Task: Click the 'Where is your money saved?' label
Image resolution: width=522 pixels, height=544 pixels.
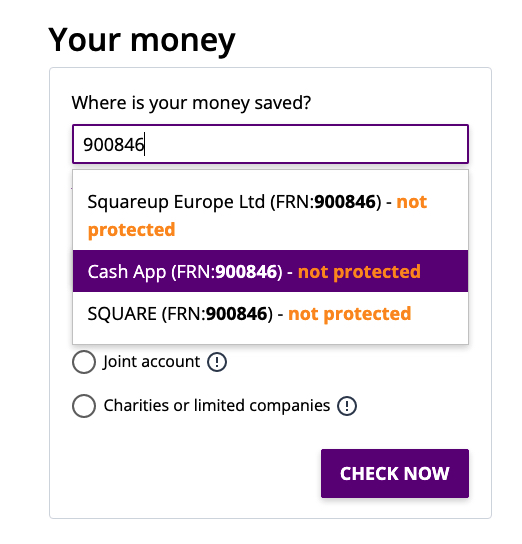Action: pos(191,103)
